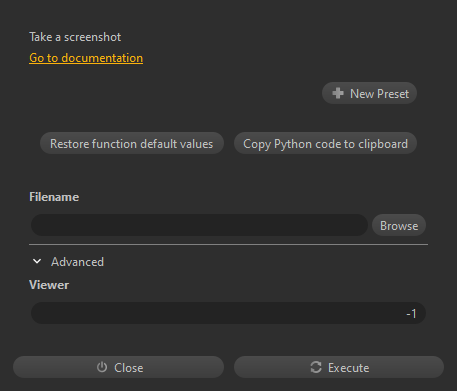Open the Go to documentation link
The height and width of the screenshot is (391, 457).
[x=86, y=58]
